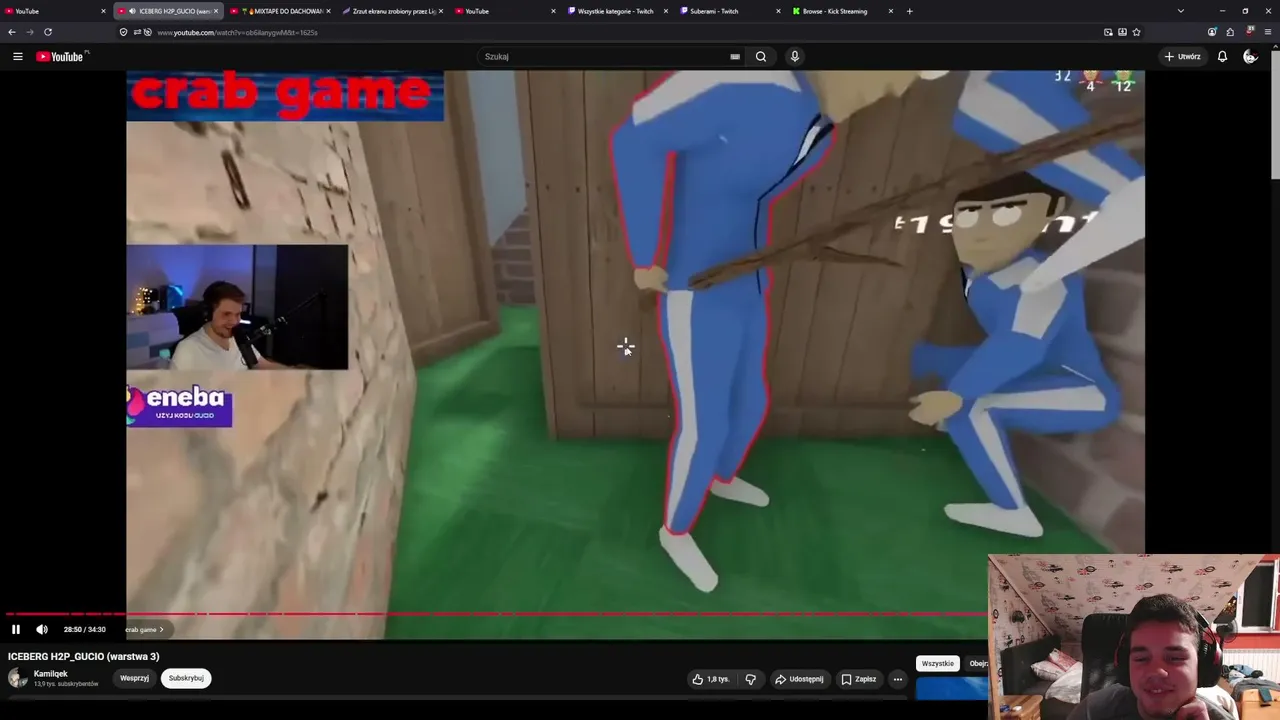The width and height of the screenshot is (1280, 720).
Task: Open the Kamilqek channel avatar
Action: pos(18,678)
